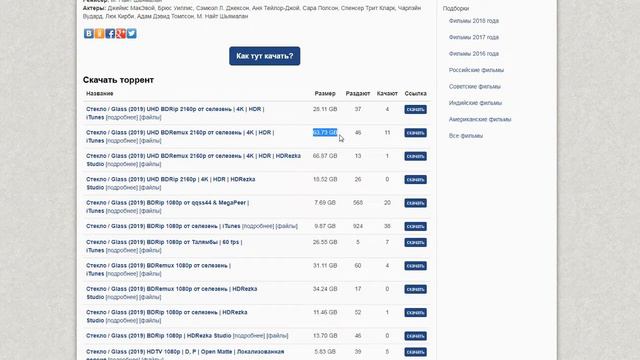640x360 pixels.
Task: Show [файлы] for the 31.11 GB torrent
Action: pos(150,274)
